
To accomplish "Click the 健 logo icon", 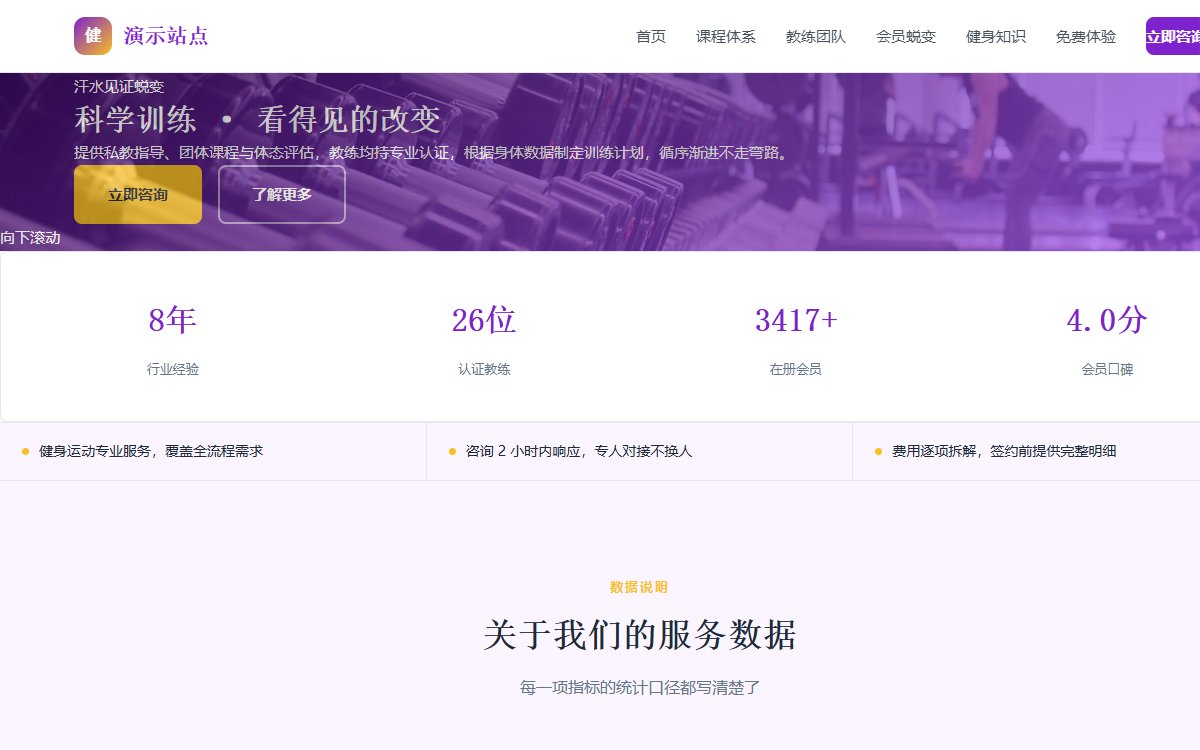I will tap(93, 36).
